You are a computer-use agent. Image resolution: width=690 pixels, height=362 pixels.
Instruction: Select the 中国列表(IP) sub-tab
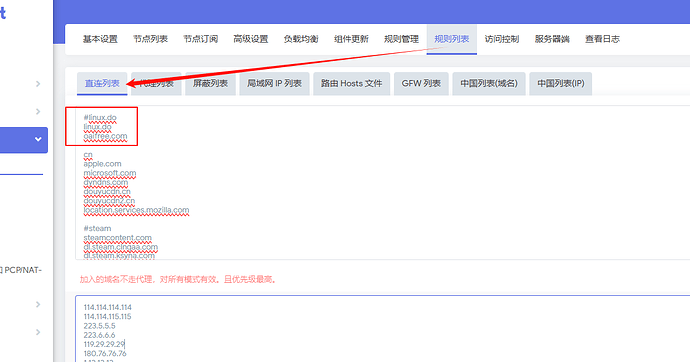(561, 84)
